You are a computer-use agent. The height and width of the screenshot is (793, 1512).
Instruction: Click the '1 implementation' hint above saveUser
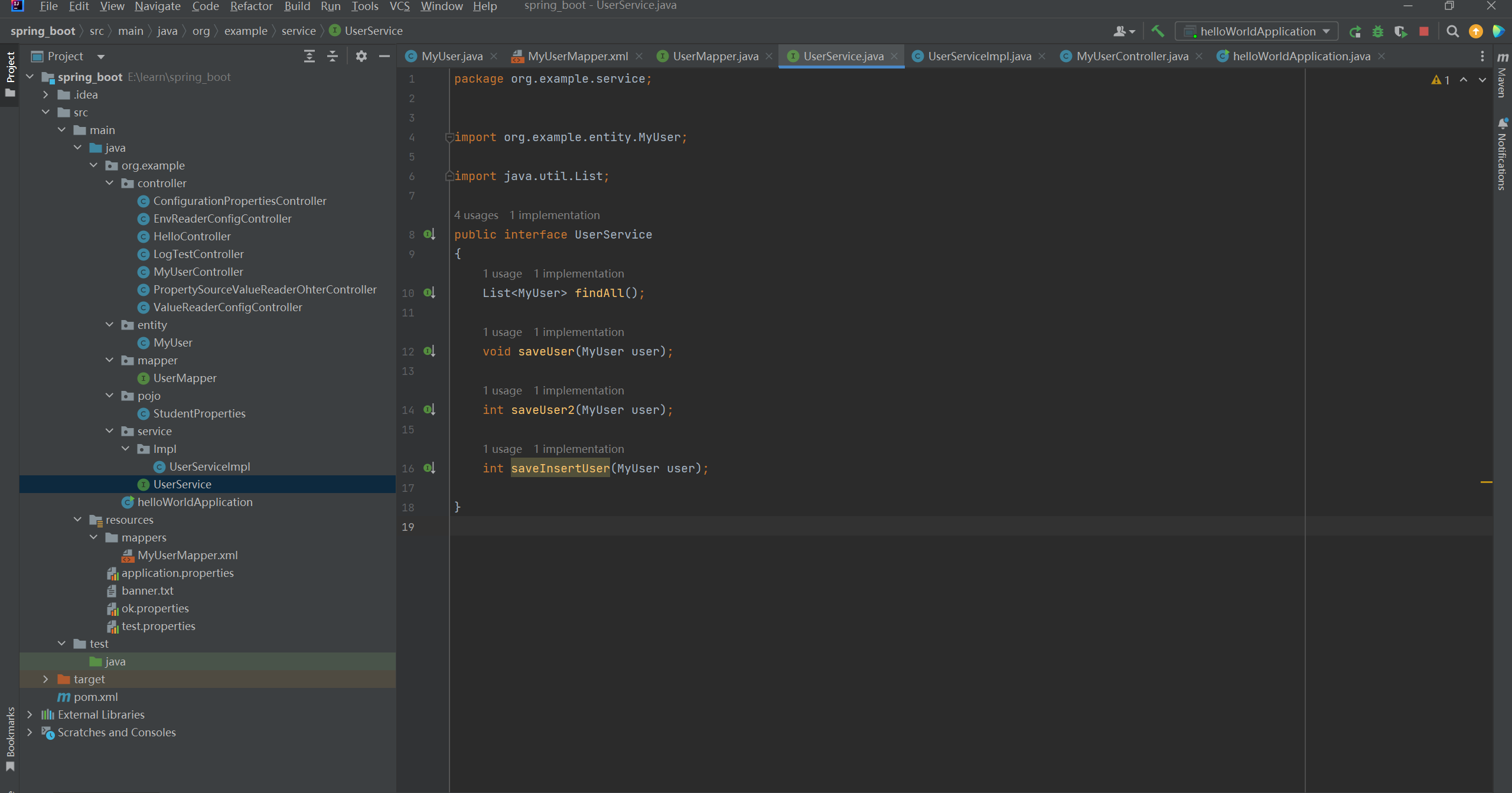(578, 332)
